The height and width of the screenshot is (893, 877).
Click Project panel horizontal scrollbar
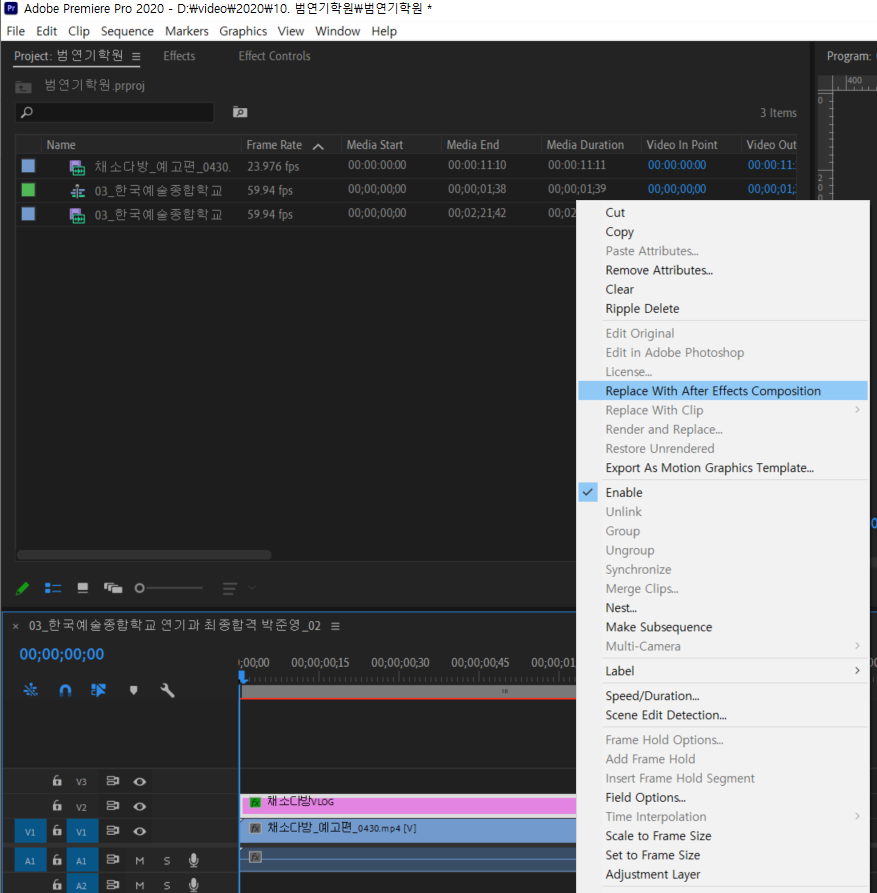[x=144, y=555]
